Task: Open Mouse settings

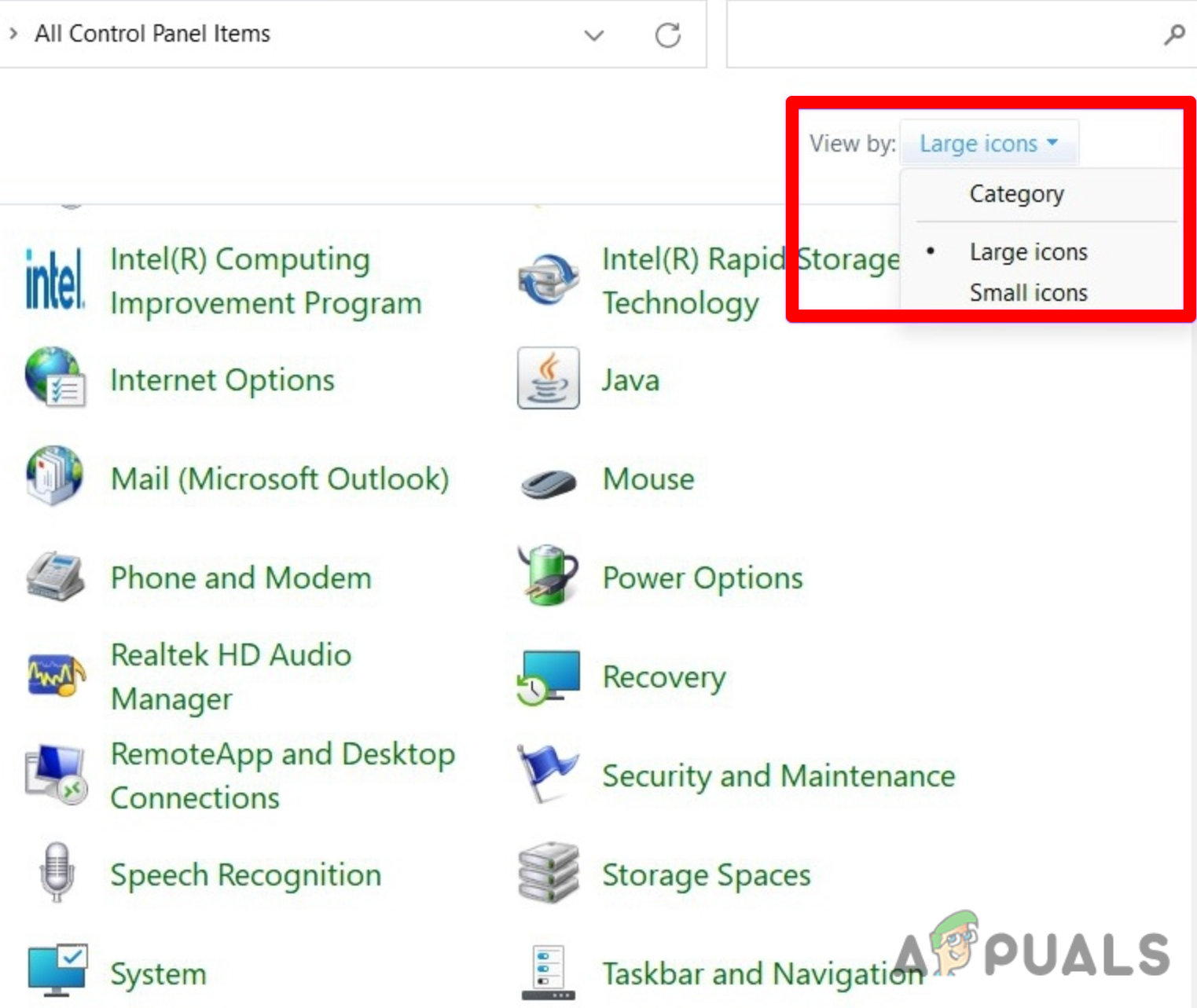Action: click(648, 479)
